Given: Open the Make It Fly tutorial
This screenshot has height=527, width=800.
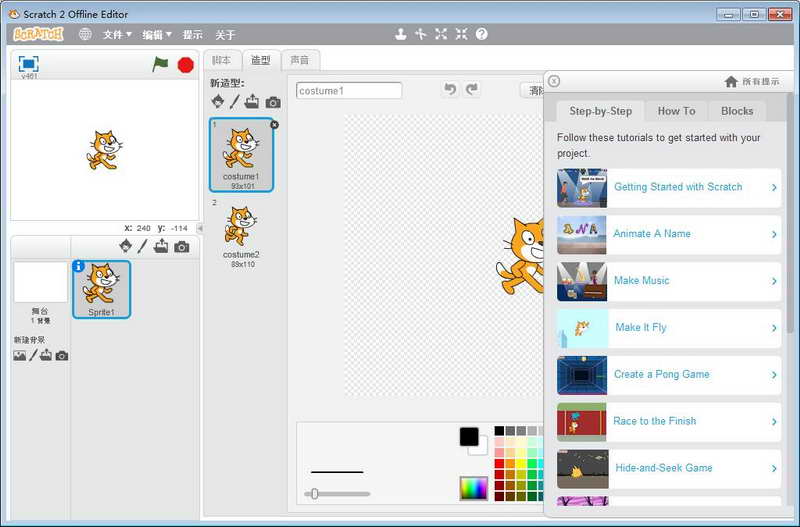Looking at the screenshot, I should click(669, 329).
